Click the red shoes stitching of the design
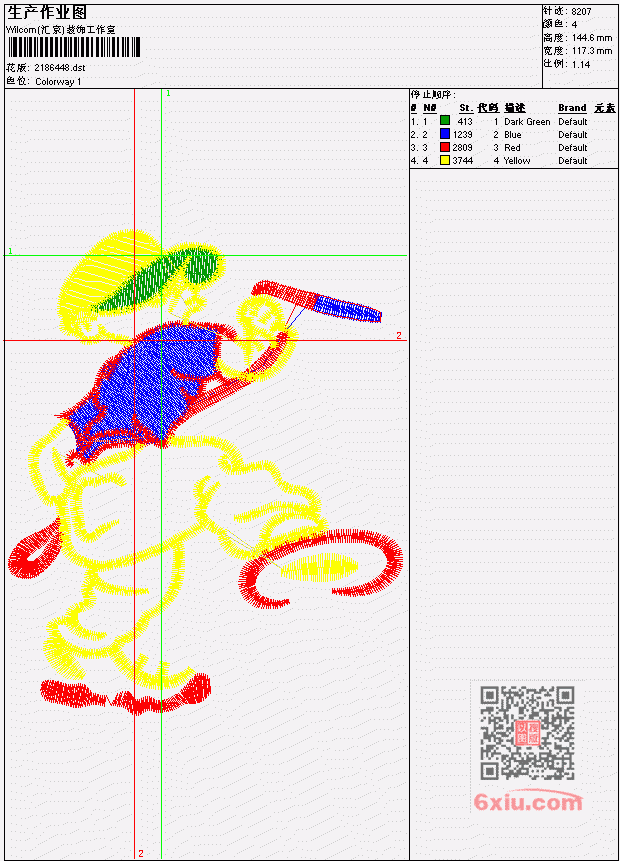This screenshot has height=861, width=620. tap(126, 693)
